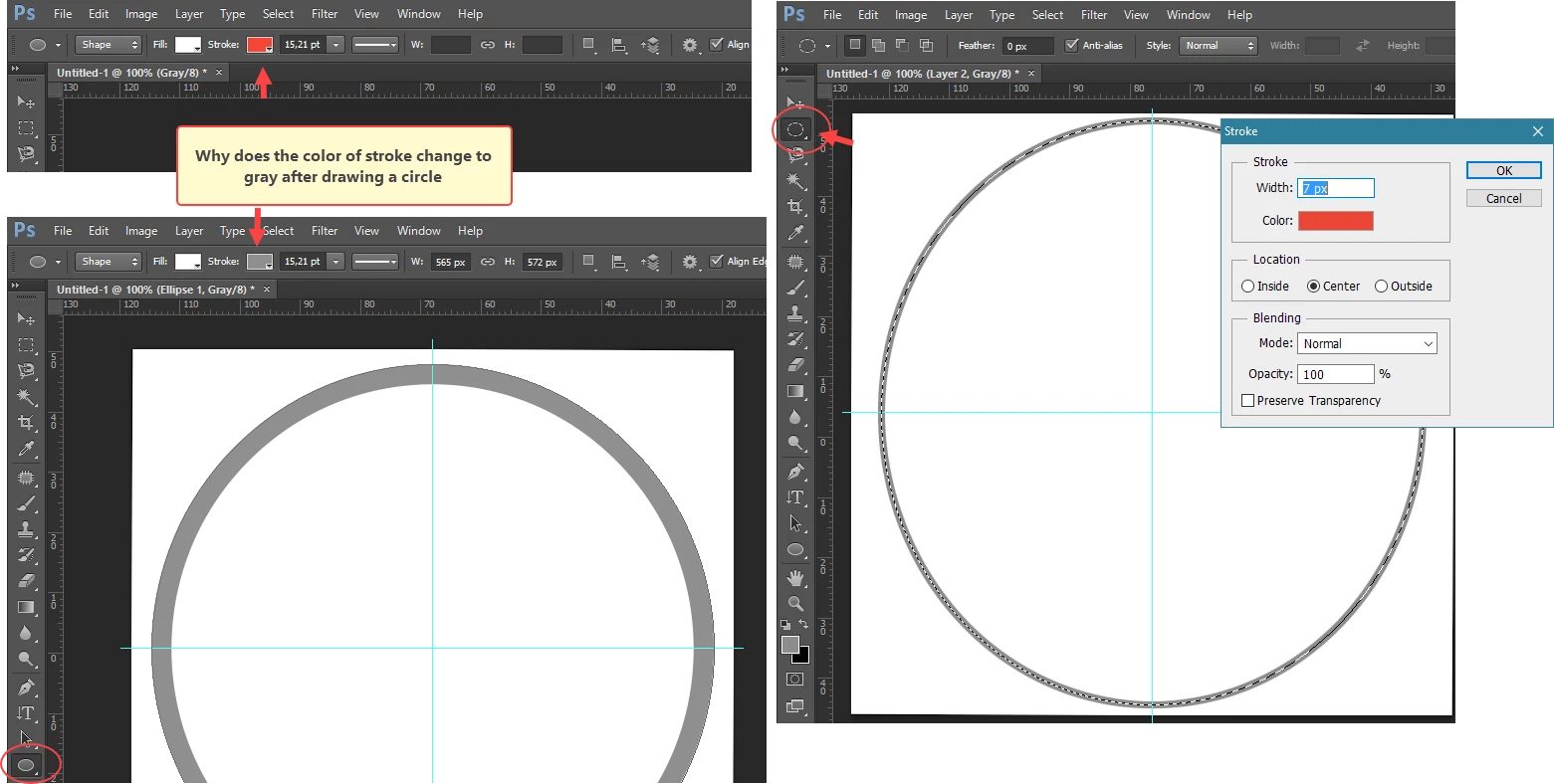This screenshot has width=1554, height=784.
Task: Toggle Anti-alias checkbox in options bar
Action: 1071,46
